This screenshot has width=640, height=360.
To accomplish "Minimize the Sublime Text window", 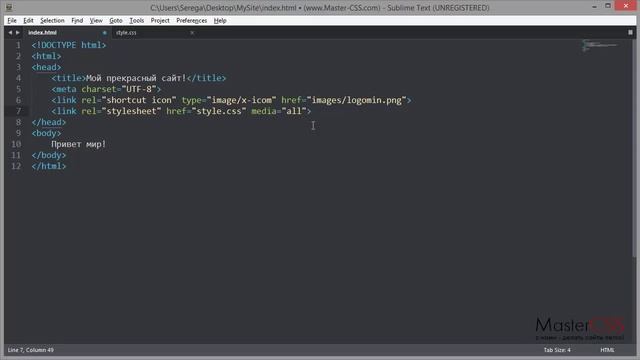I will [x=594, y=6].
